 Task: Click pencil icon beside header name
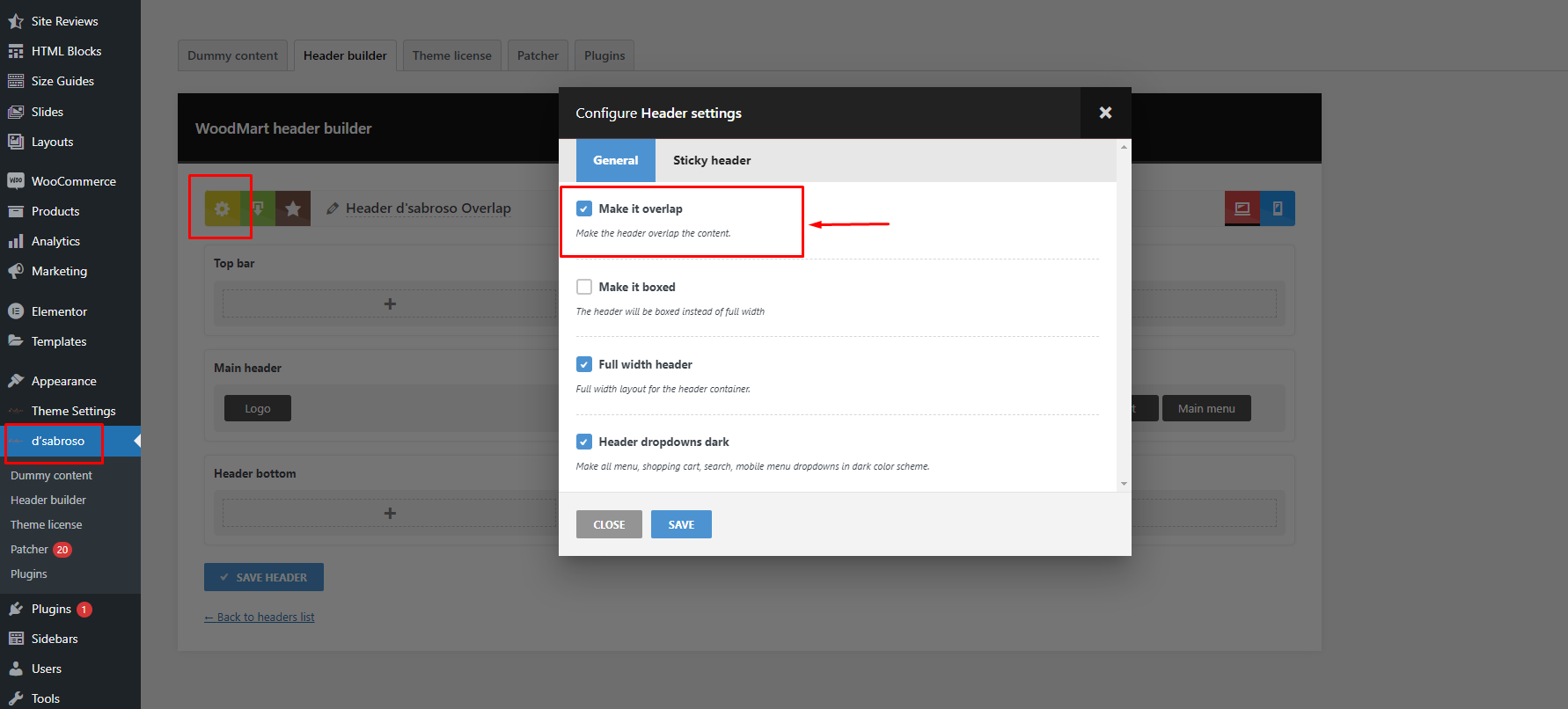pos(333,208)
